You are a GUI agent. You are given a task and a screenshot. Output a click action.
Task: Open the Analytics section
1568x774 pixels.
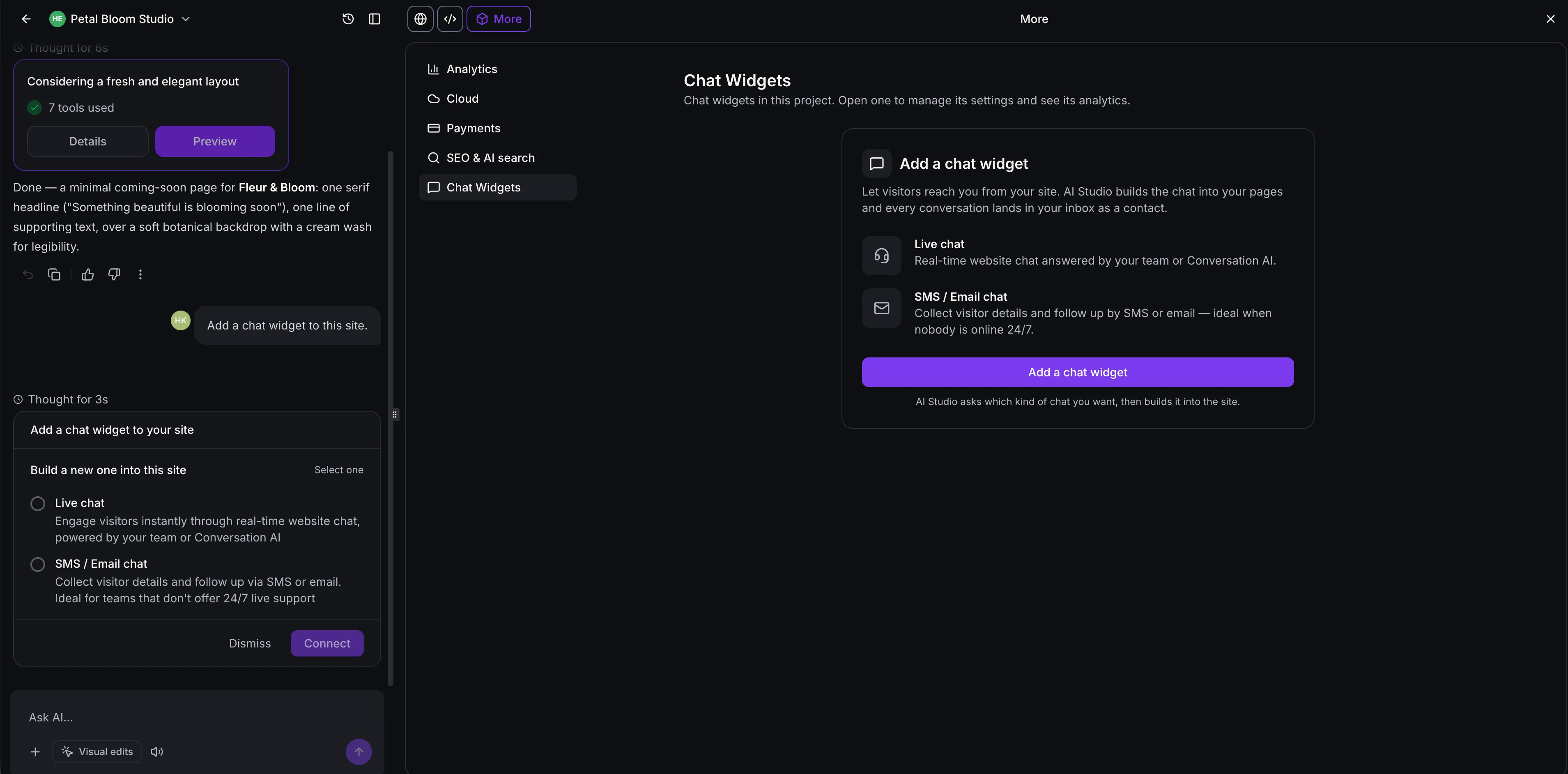(x=497, y=69)
